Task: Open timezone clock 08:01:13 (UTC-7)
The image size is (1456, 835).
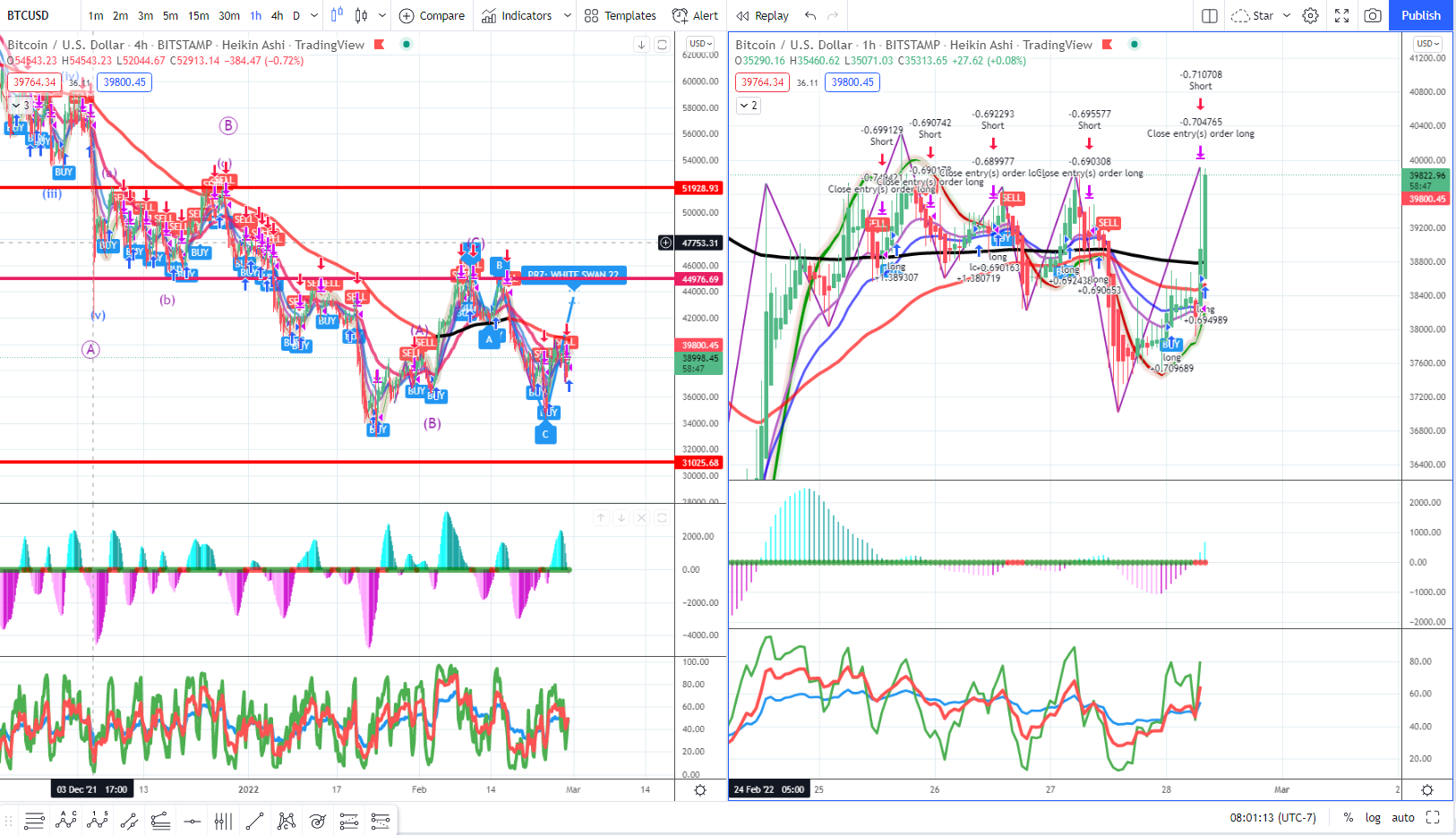Action: (x=1273, y=817)
